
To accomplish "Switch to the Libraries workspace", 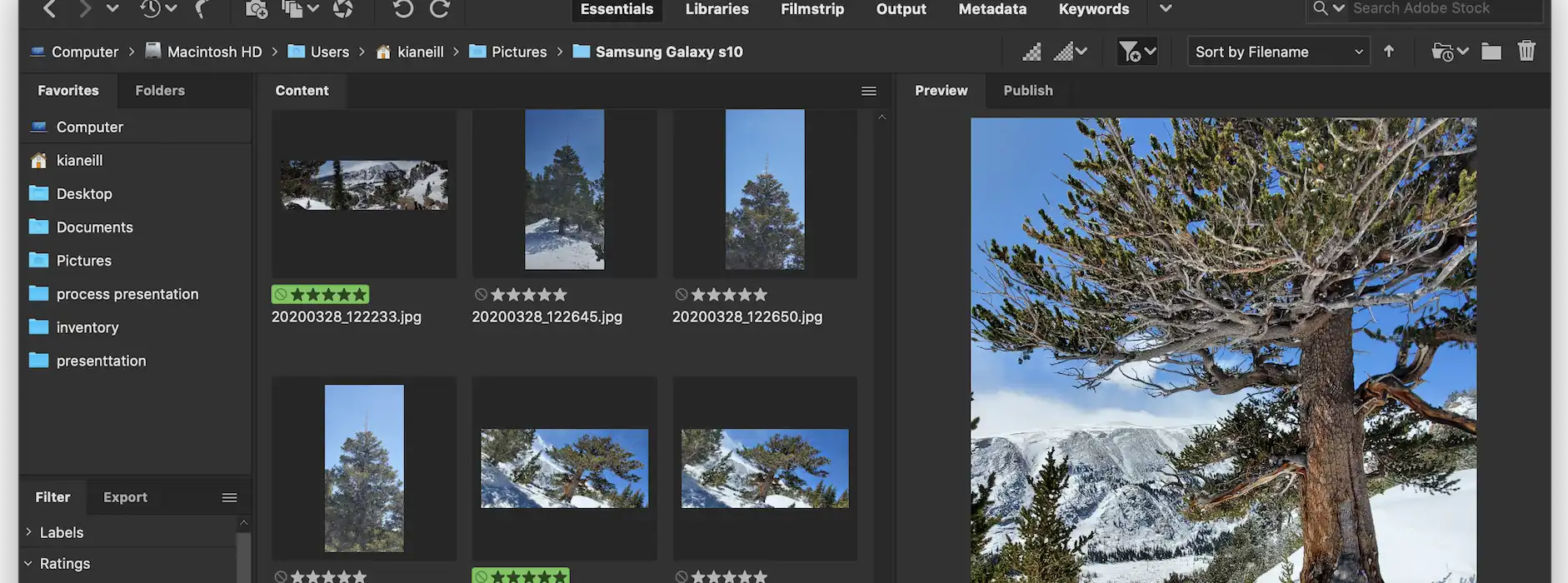I will [717, 9].
